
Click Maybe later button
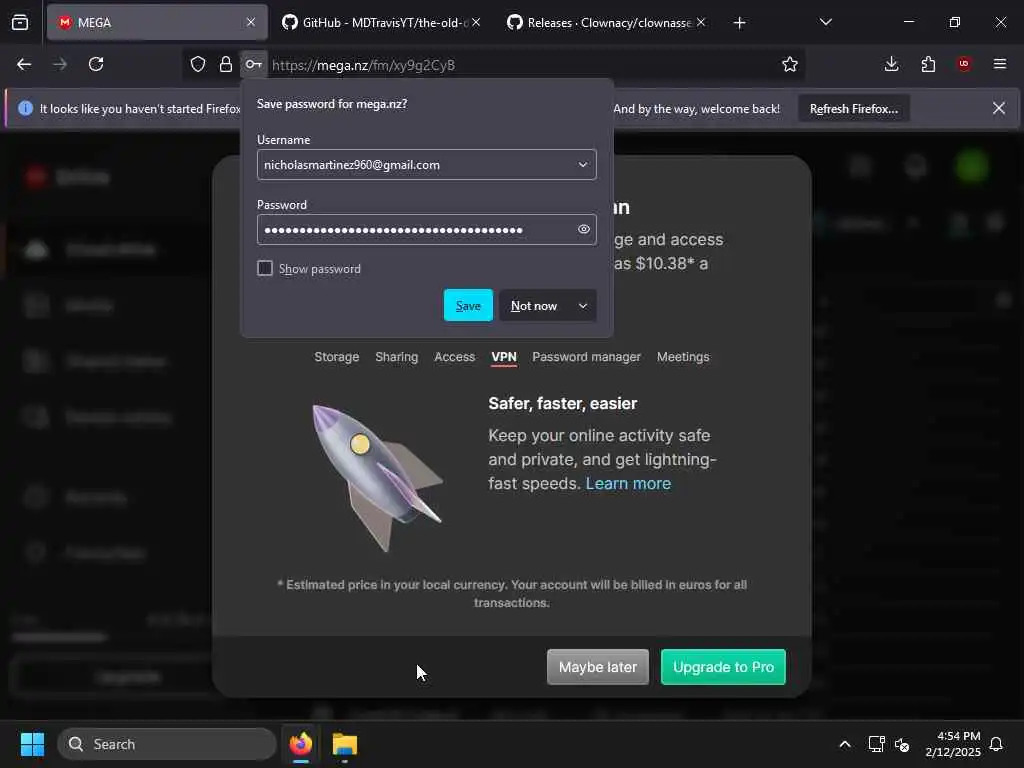598,667
